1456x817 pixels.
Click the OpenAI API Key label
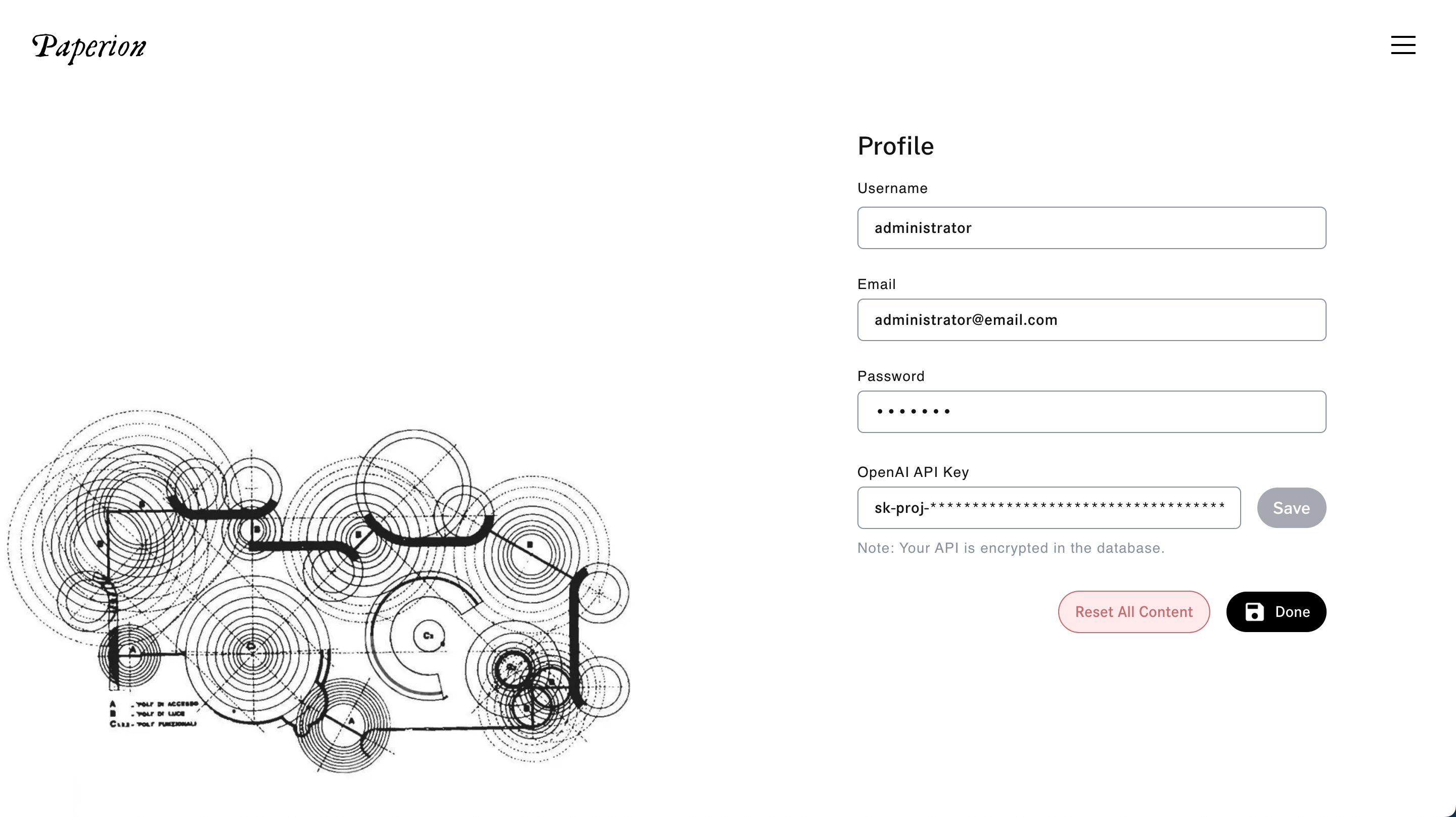pos(913,472)
